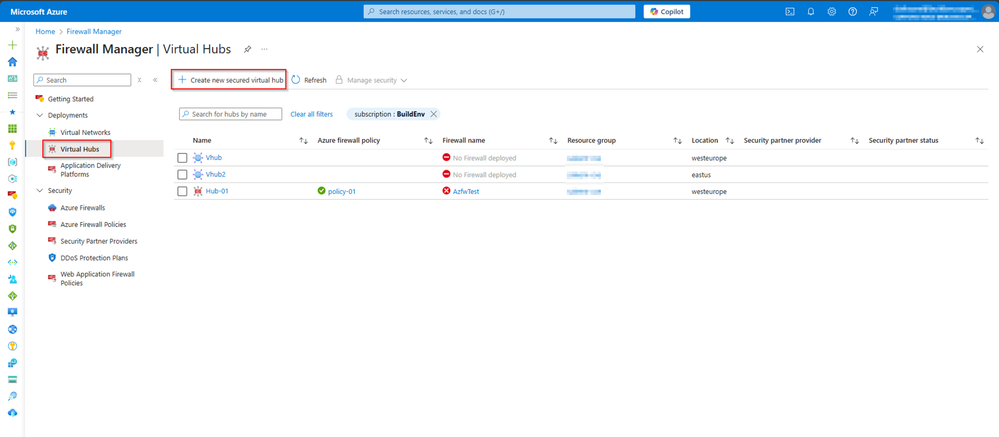Image resolution: width=999 pixels, height=437 pixels.
Task: Select Virtual Networks in the menu
Action: click(x=85, y=132)
